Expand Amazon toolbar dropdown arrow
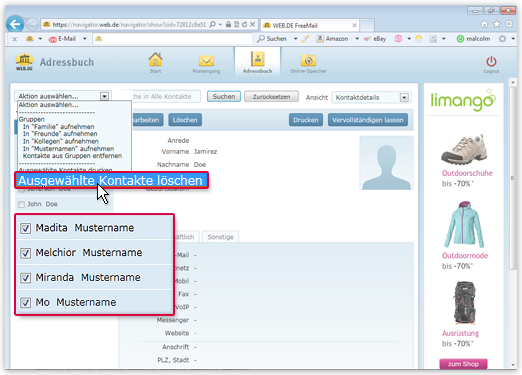 click(x=357, y=39)
